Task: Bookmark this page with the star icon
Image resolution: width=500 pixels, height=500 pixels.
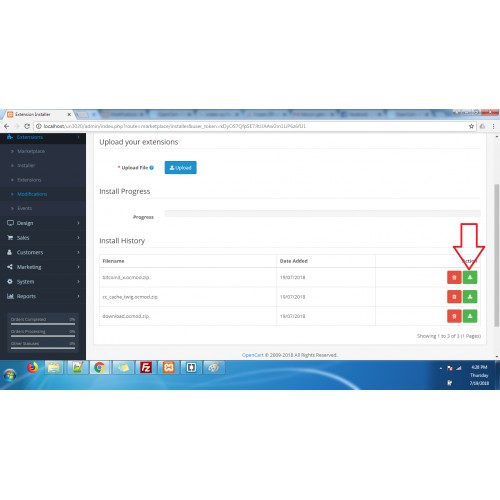Action: click(471, 126)
